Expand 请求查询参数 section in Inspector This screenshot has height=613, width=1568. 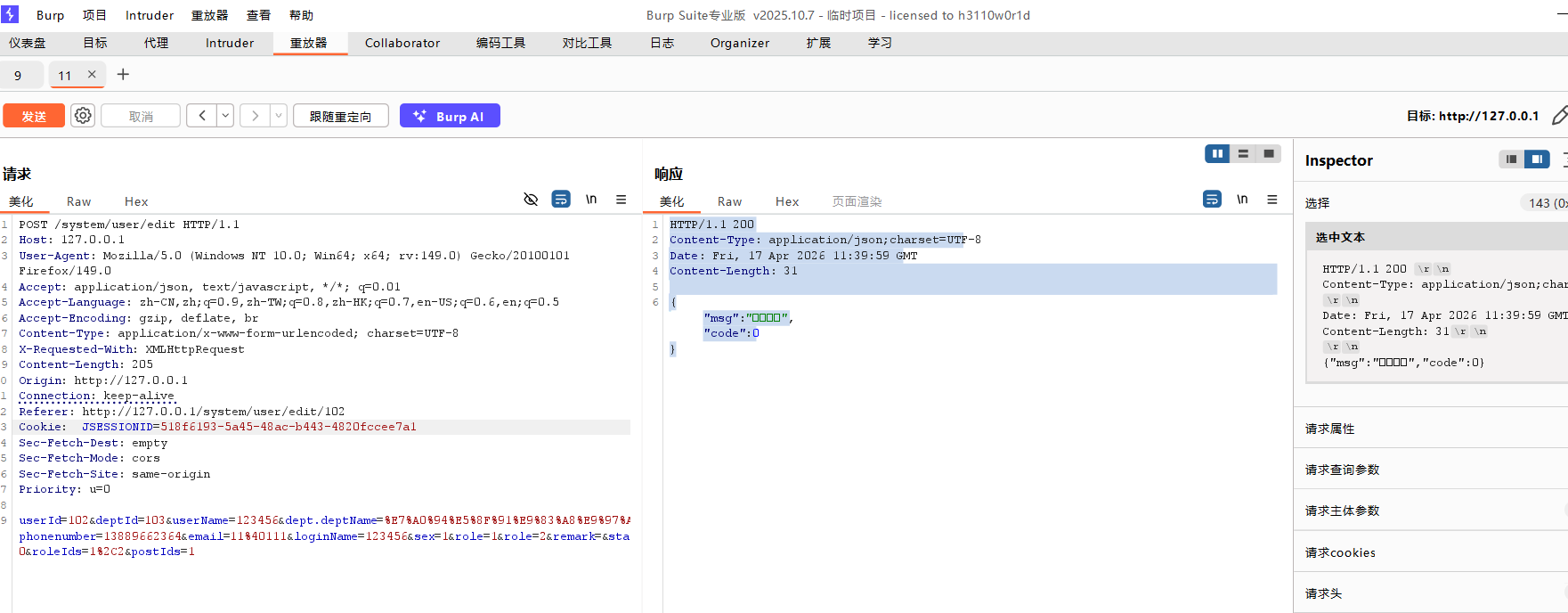1431,470
